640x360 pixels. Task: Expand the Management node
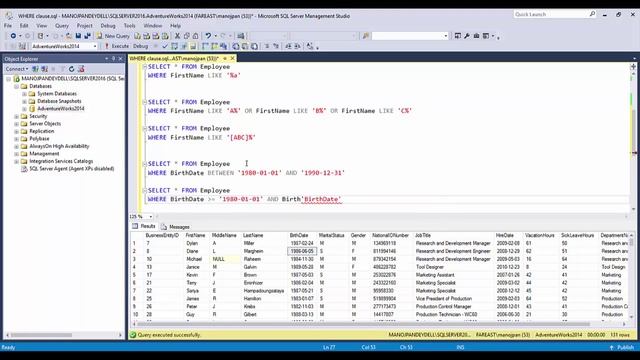[17, 154]
